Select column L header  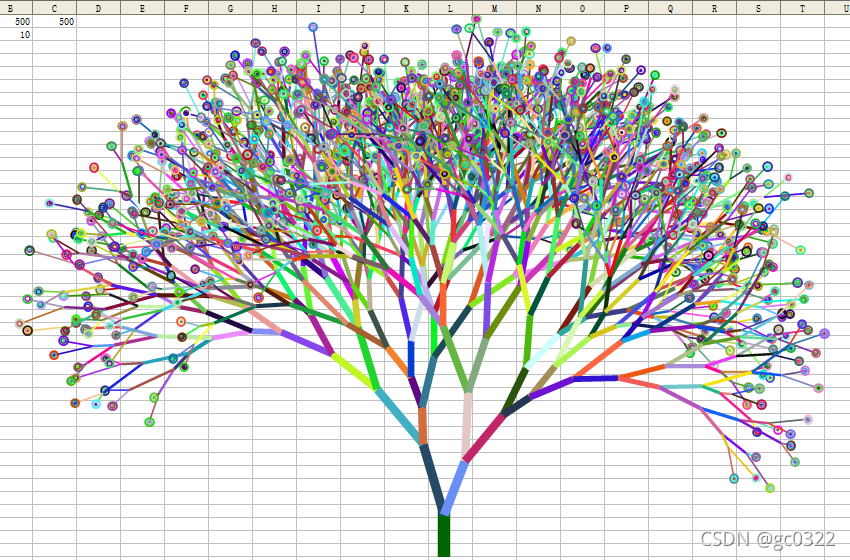coord(450,8)
